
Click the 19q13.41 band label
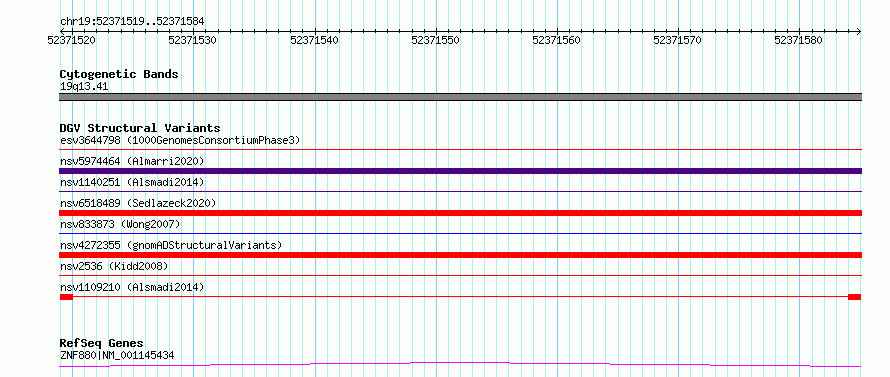coord(84,87)
